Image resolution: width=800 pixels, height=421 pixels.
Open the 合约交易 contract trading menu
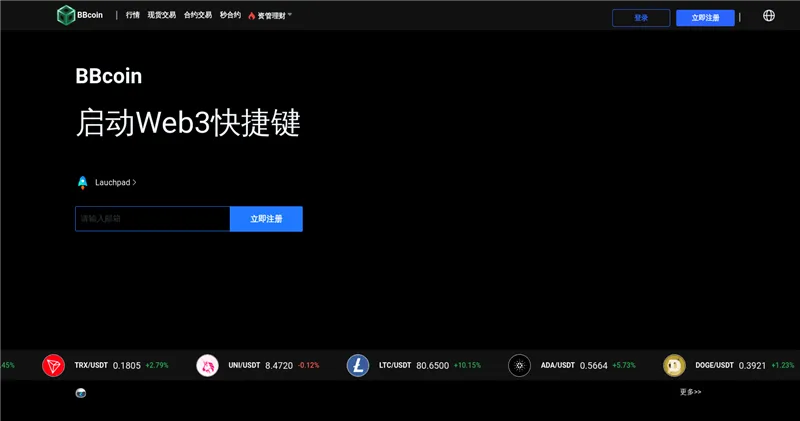pyautogui.click(x=198, y=15)
